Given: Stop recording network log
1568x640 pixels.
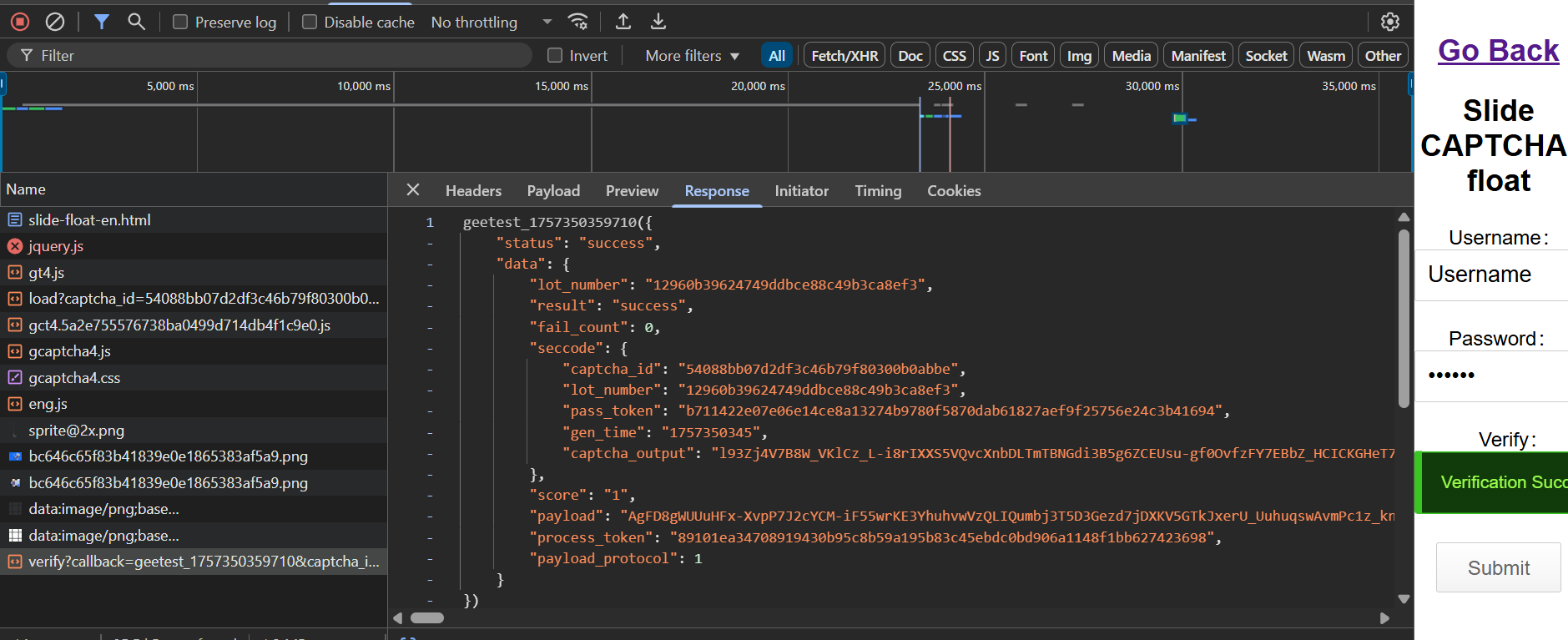Looking at the screenshot, I should [20, 22].
